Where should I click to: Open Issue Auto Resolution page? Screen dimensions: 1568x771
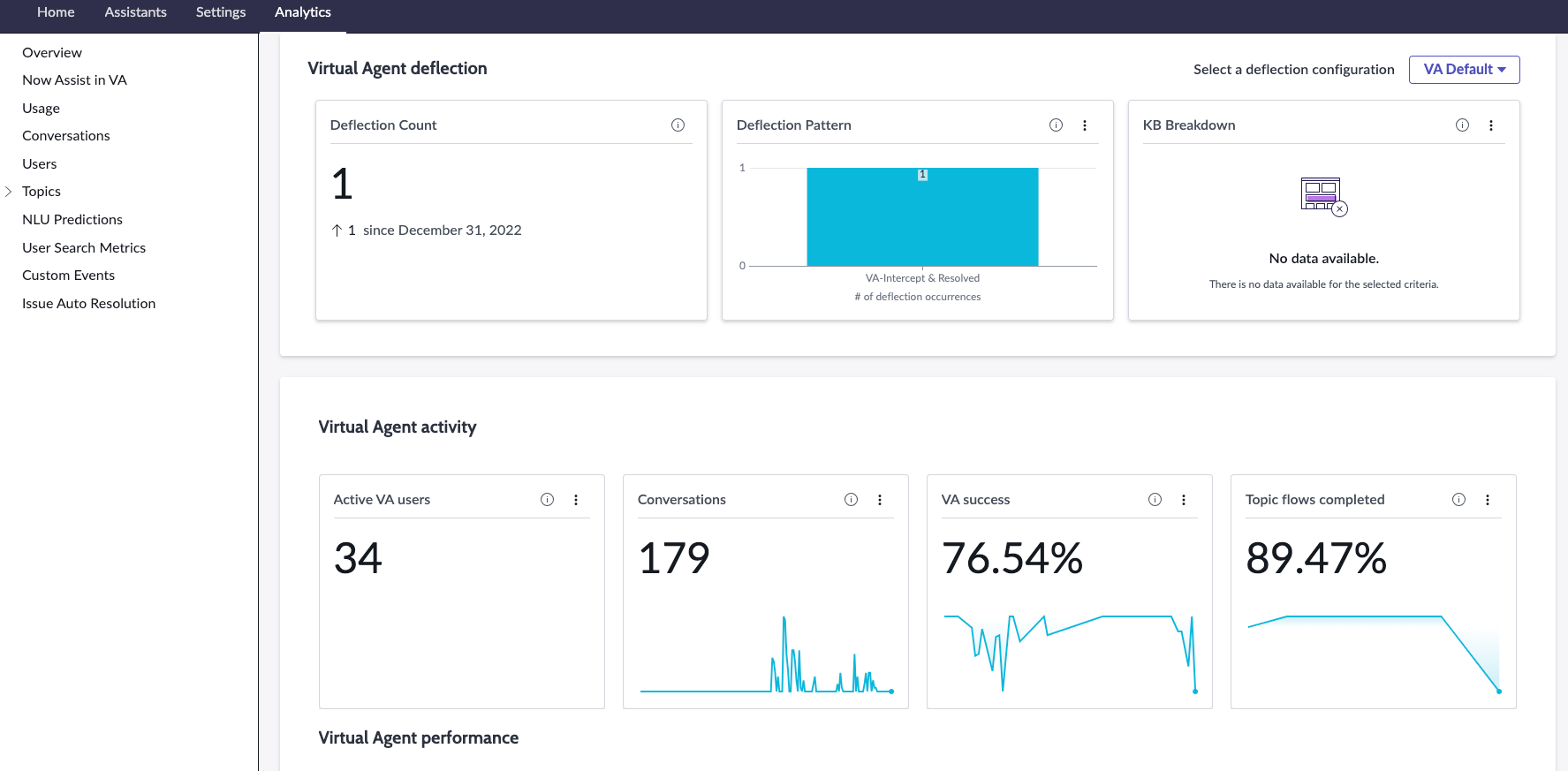[x=89, y=304]
